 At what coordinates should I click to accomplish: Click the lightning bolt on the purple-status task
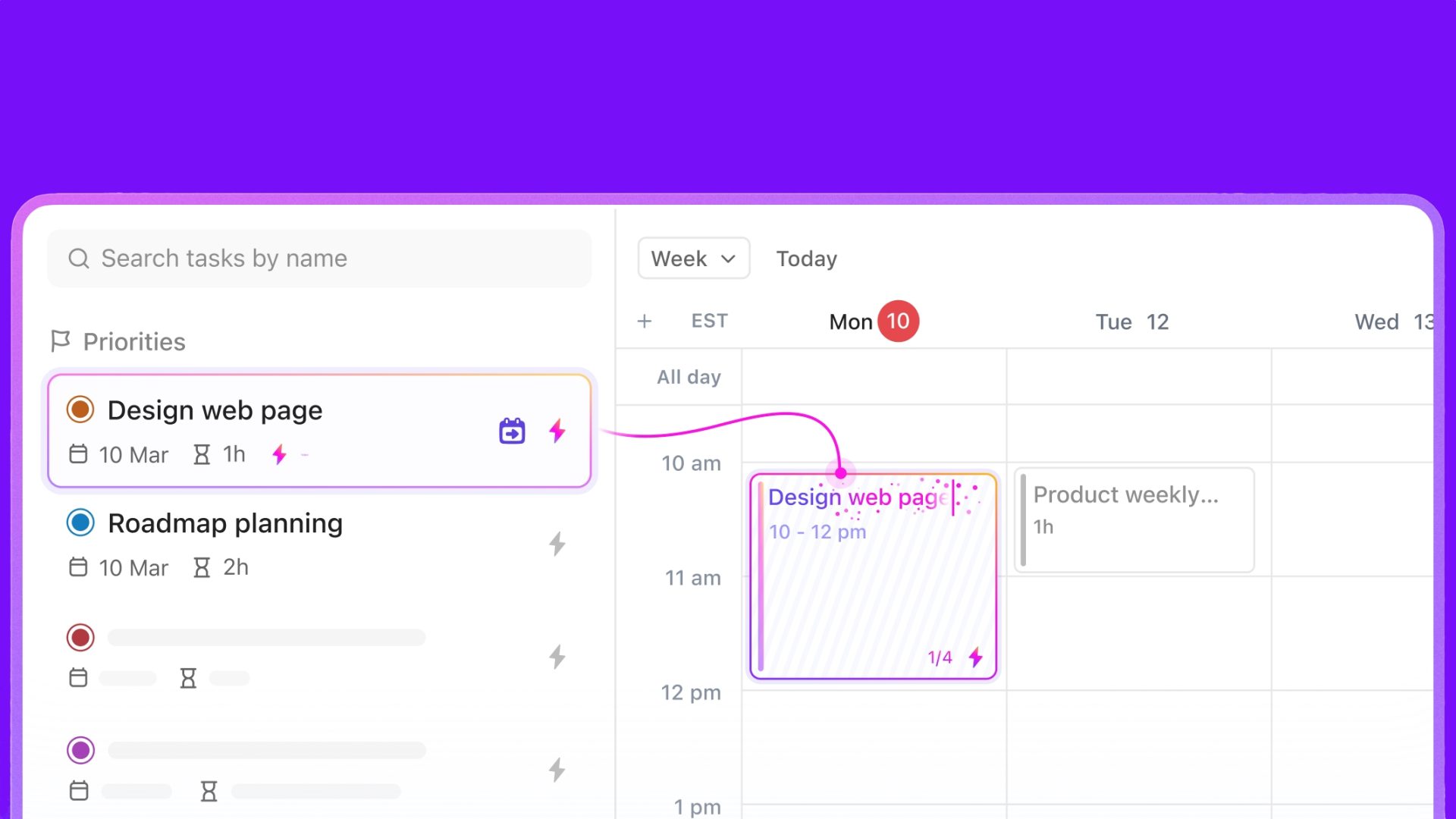pos(557,770)
